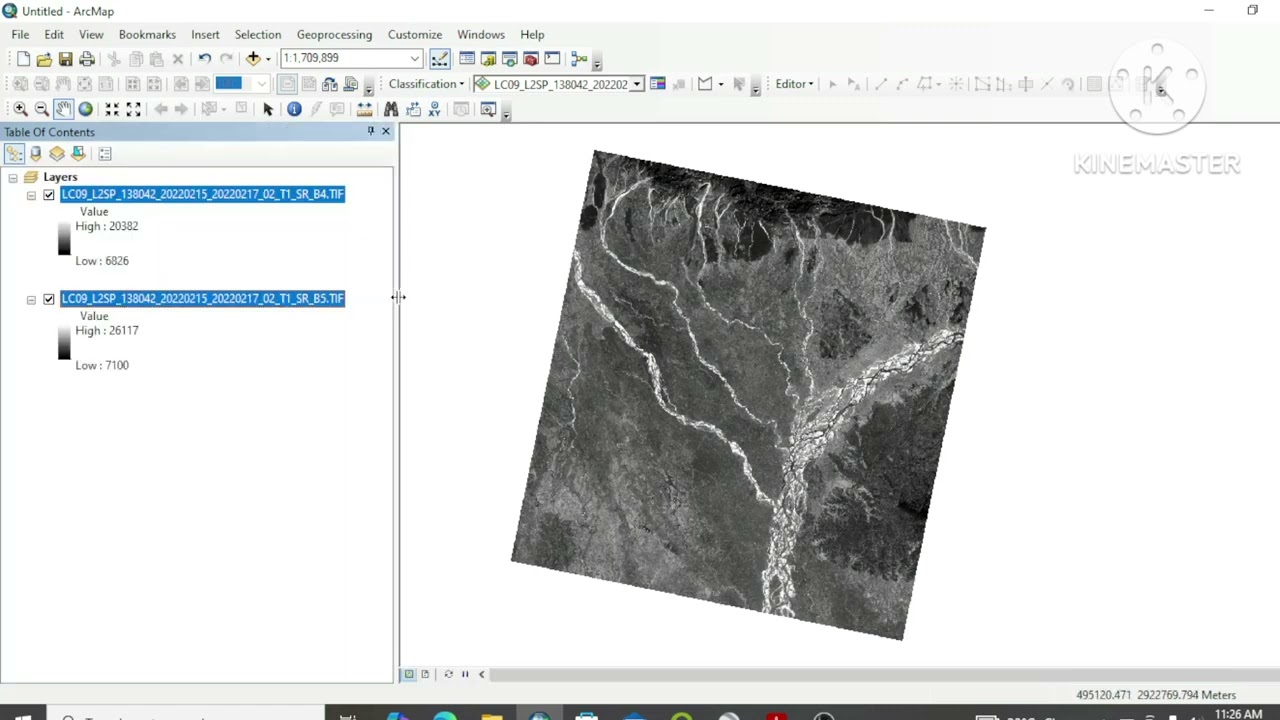Save the map document
This screenshot has width=1280, height=720.
pos(65,59)
